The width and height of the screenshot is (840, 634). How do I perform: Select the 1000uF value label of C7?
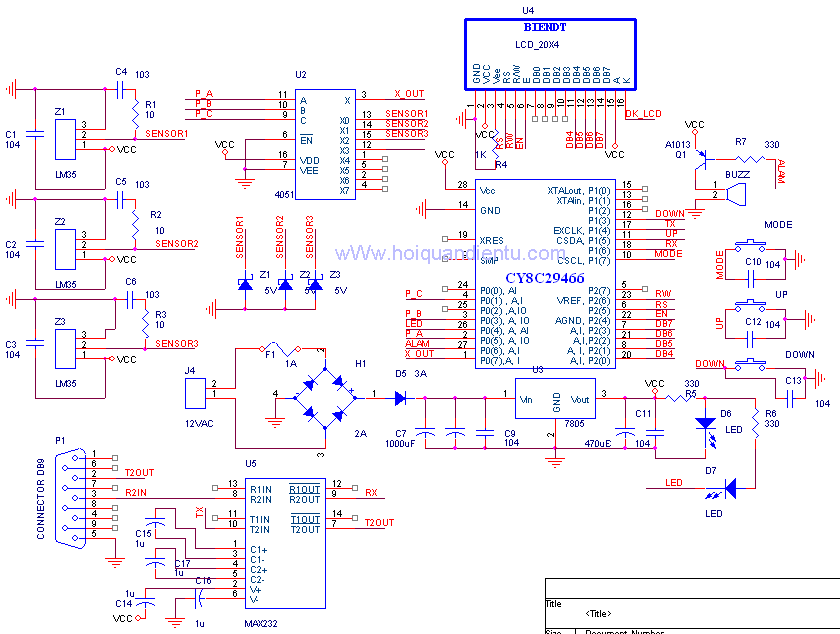click(400, 443)
